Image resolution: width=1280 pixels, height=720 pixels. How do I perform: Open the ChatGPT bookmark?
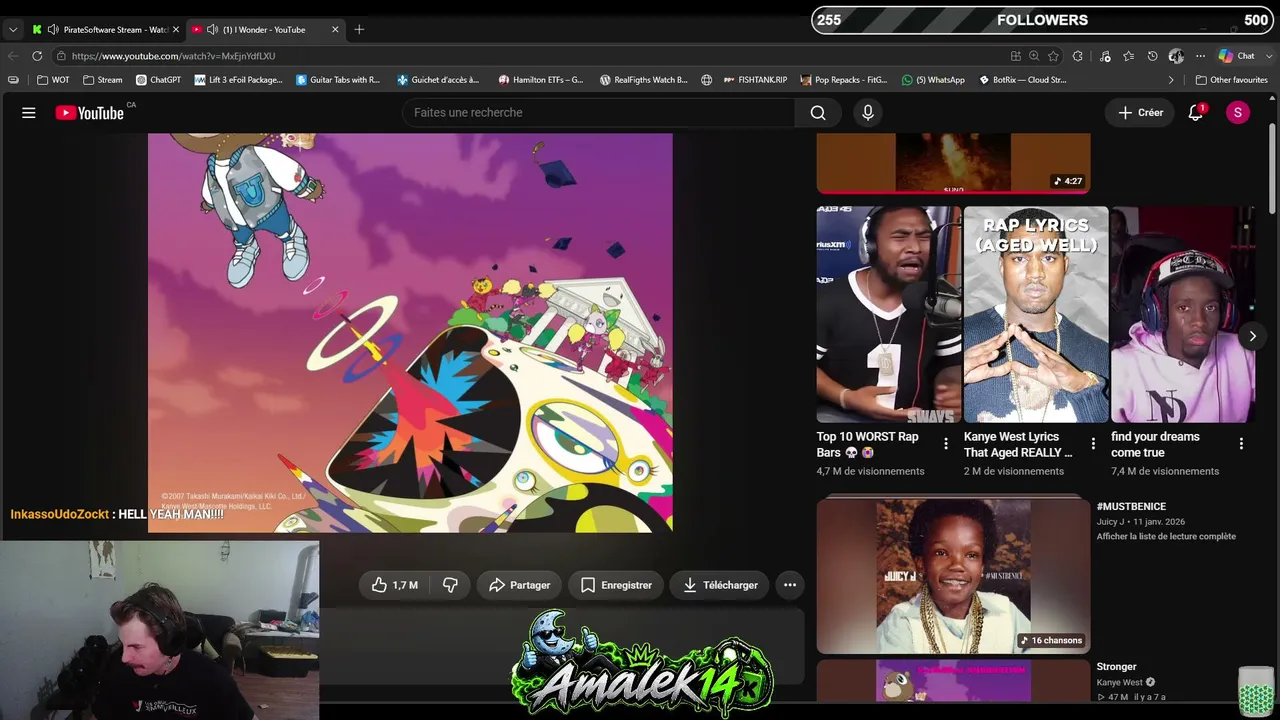(x=158, y=80)
